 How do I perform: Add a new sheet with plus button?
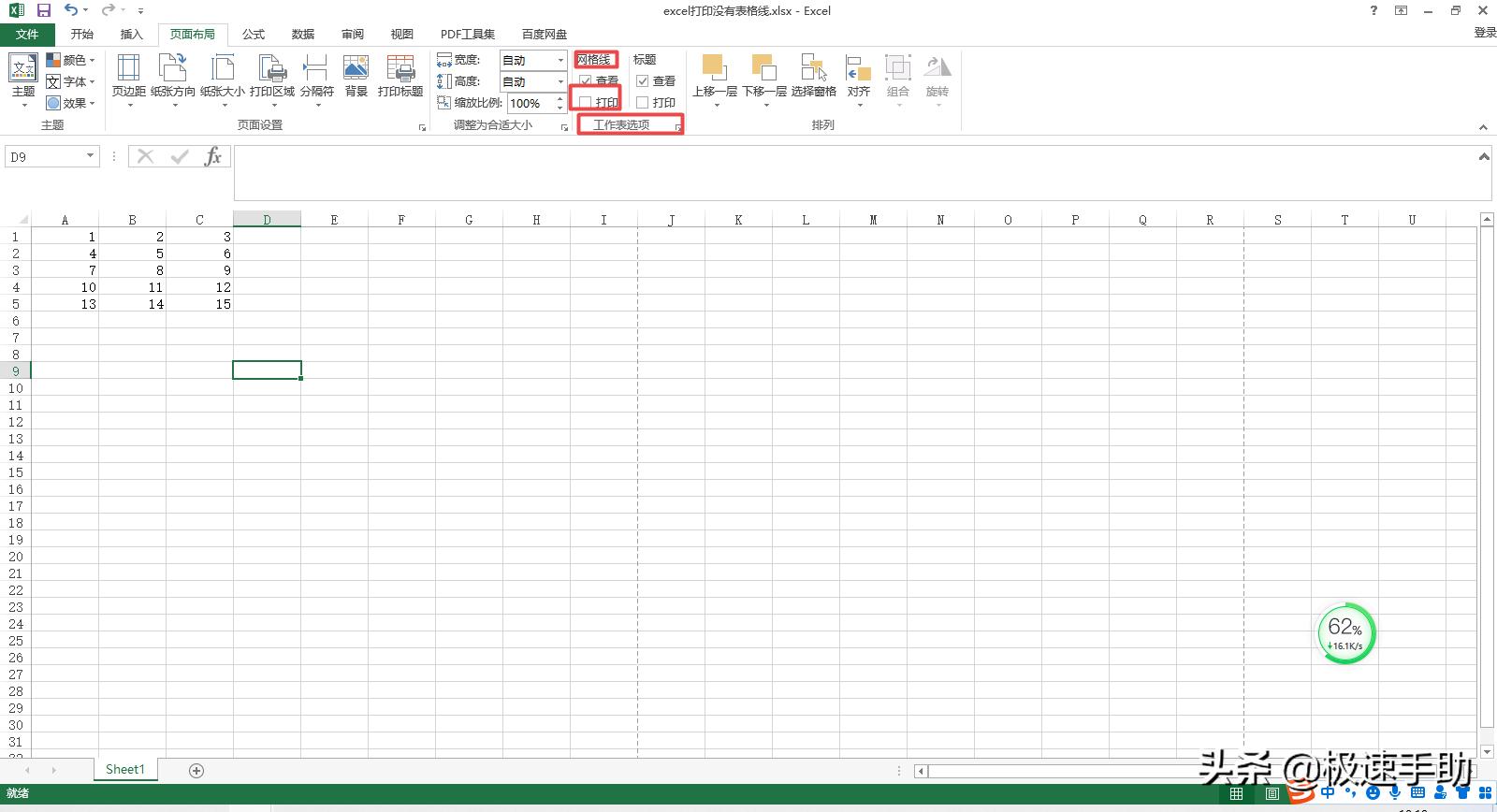196,770
